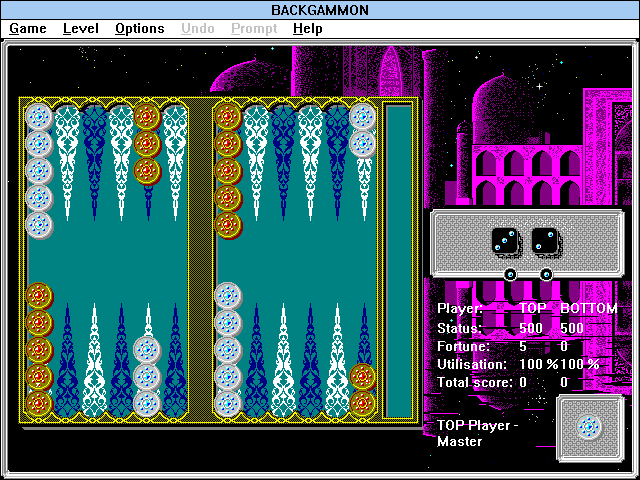Select the edge-most red checker in the upper three-stack
This screenshot has height=480, width=640.
(x=147, y=117)
